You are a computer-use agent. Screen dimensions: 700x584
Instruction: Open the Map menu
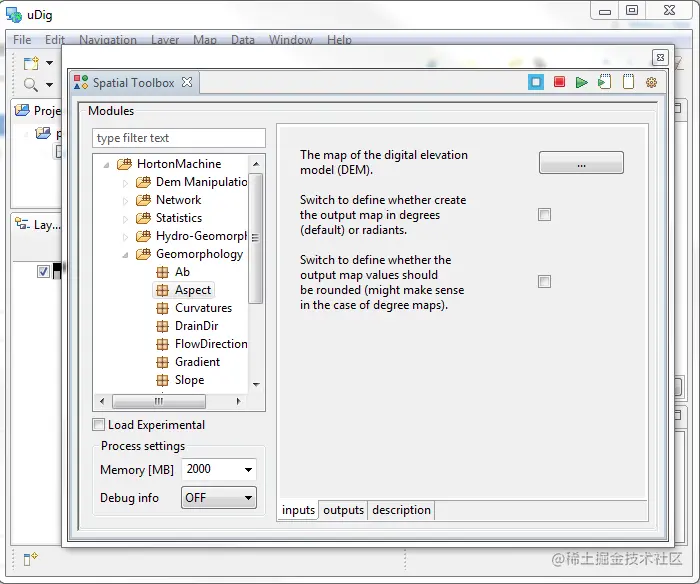[x=204, y=40]
